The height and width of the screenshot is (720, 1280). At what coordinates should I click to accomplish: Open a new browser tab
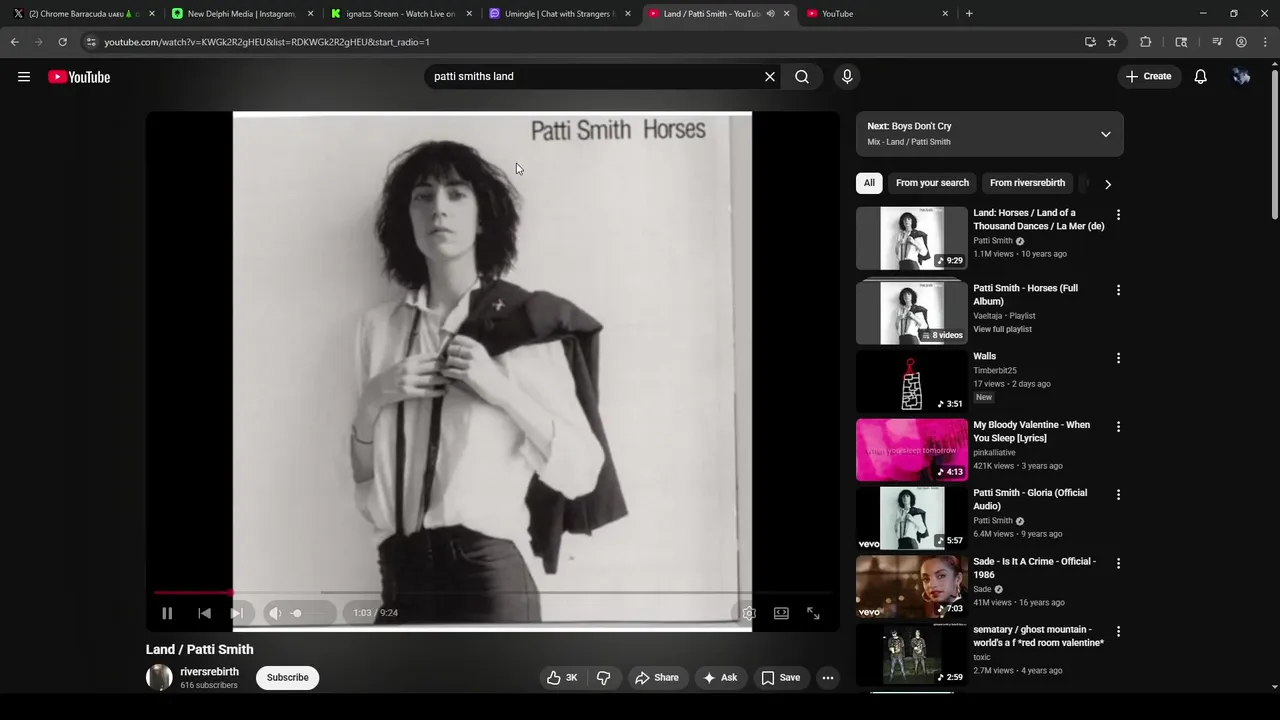(969, 14)
